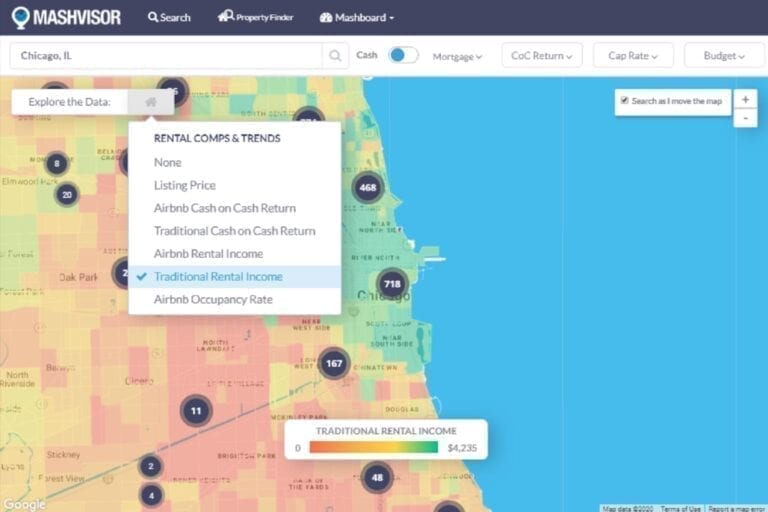The image size is (768, 512).
Task: Zoom out the map with minus button
Action: (745, 118)
